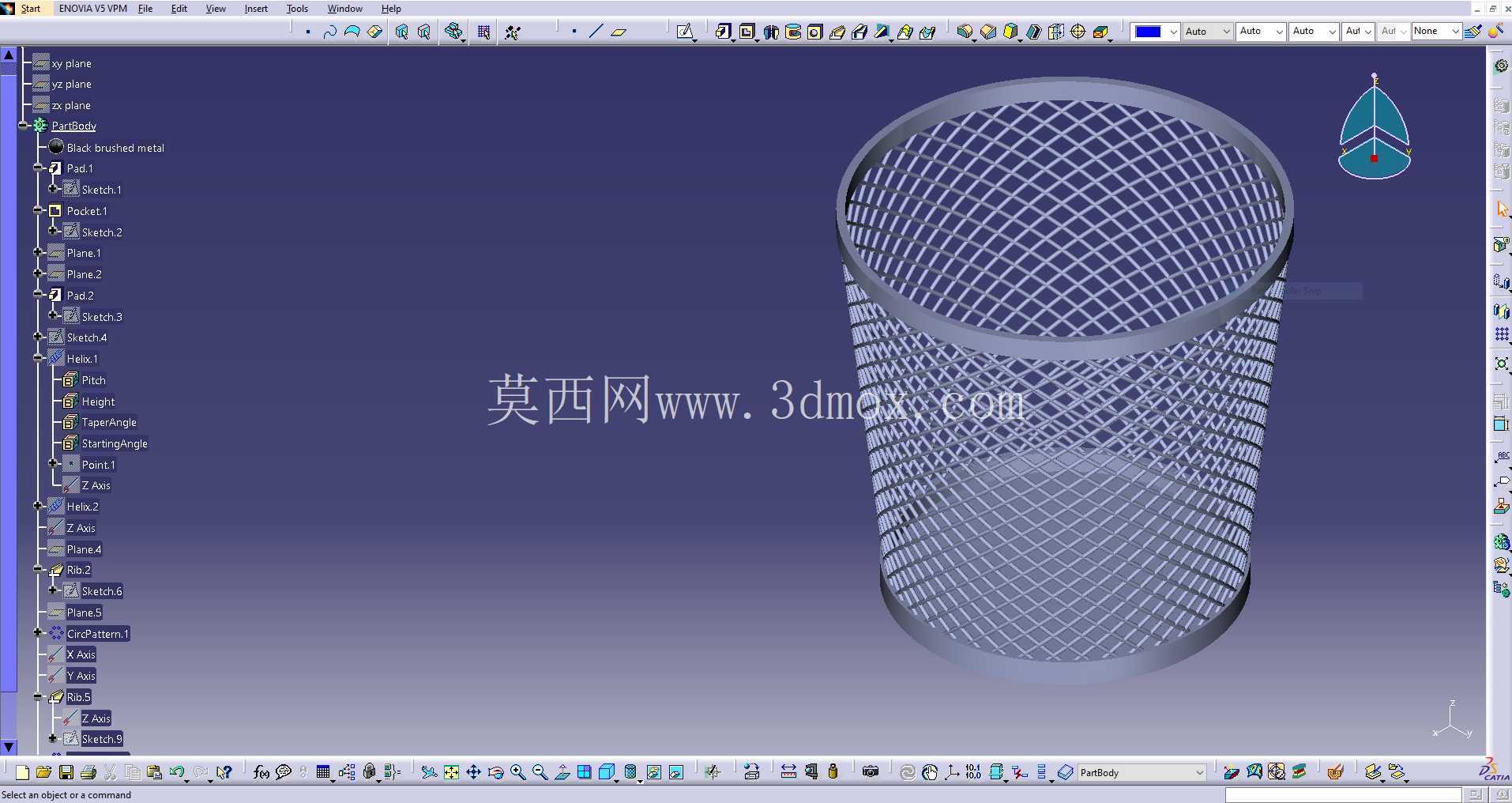Click the command input field in status bar
Screen dimensions: 1512x803
[1343, 794]
